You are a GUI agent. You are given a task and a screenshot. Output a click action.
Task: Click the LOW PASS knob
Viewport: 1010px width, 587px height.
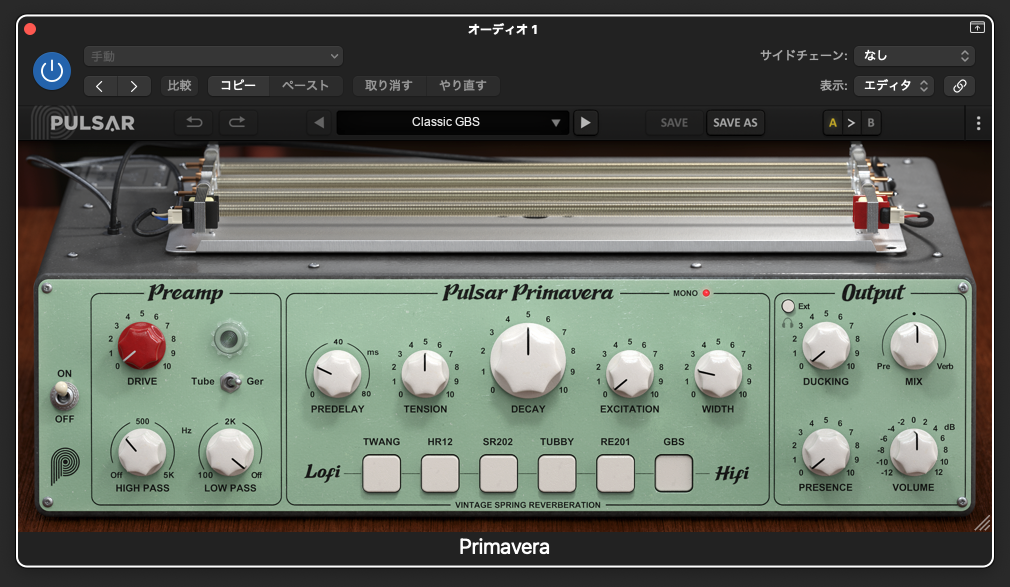click(230, 452)
